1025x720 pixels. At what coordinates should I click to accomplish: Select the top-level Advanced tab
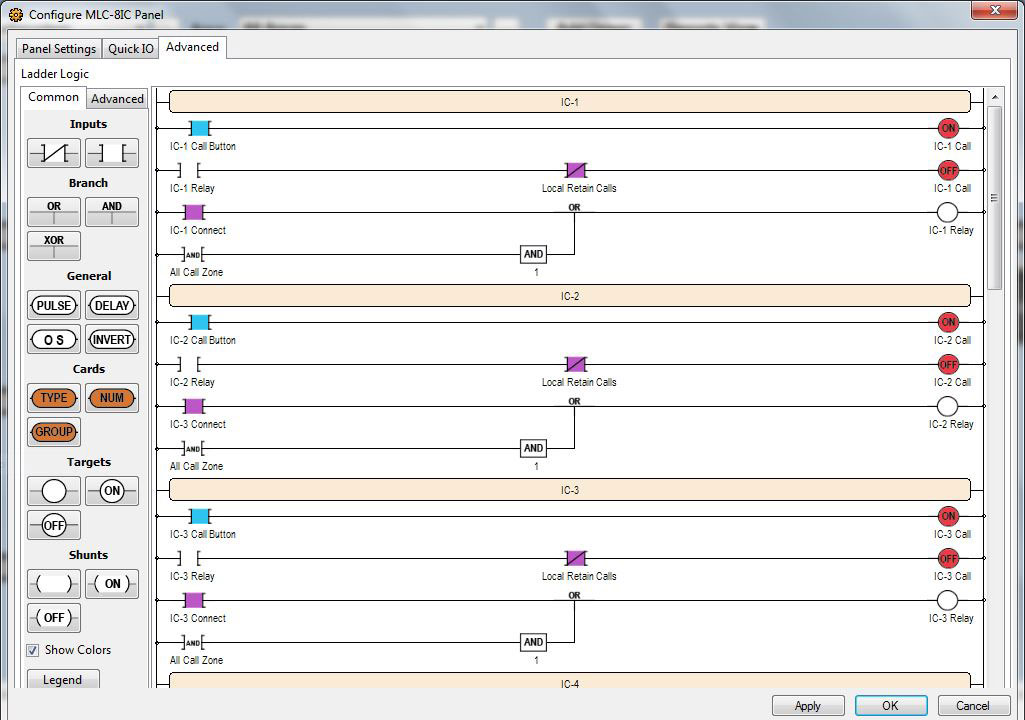pyautogui.click(x=192, y=47)
